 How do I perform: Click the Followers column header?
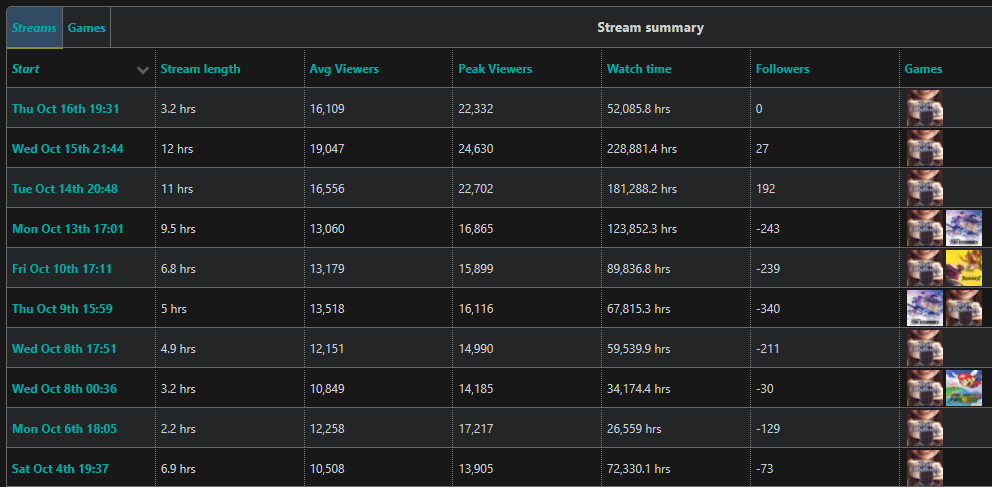point(782,69)
